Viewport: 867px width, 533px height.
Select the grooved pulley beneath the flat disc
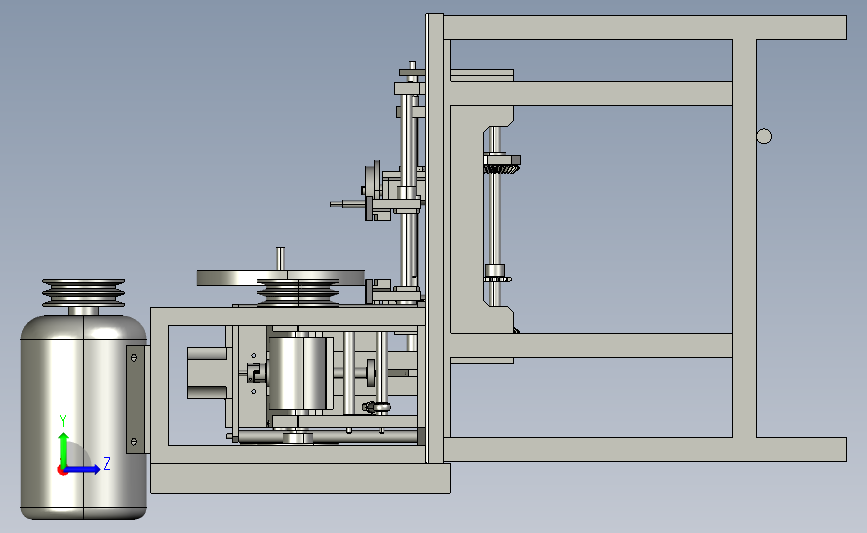298,293
